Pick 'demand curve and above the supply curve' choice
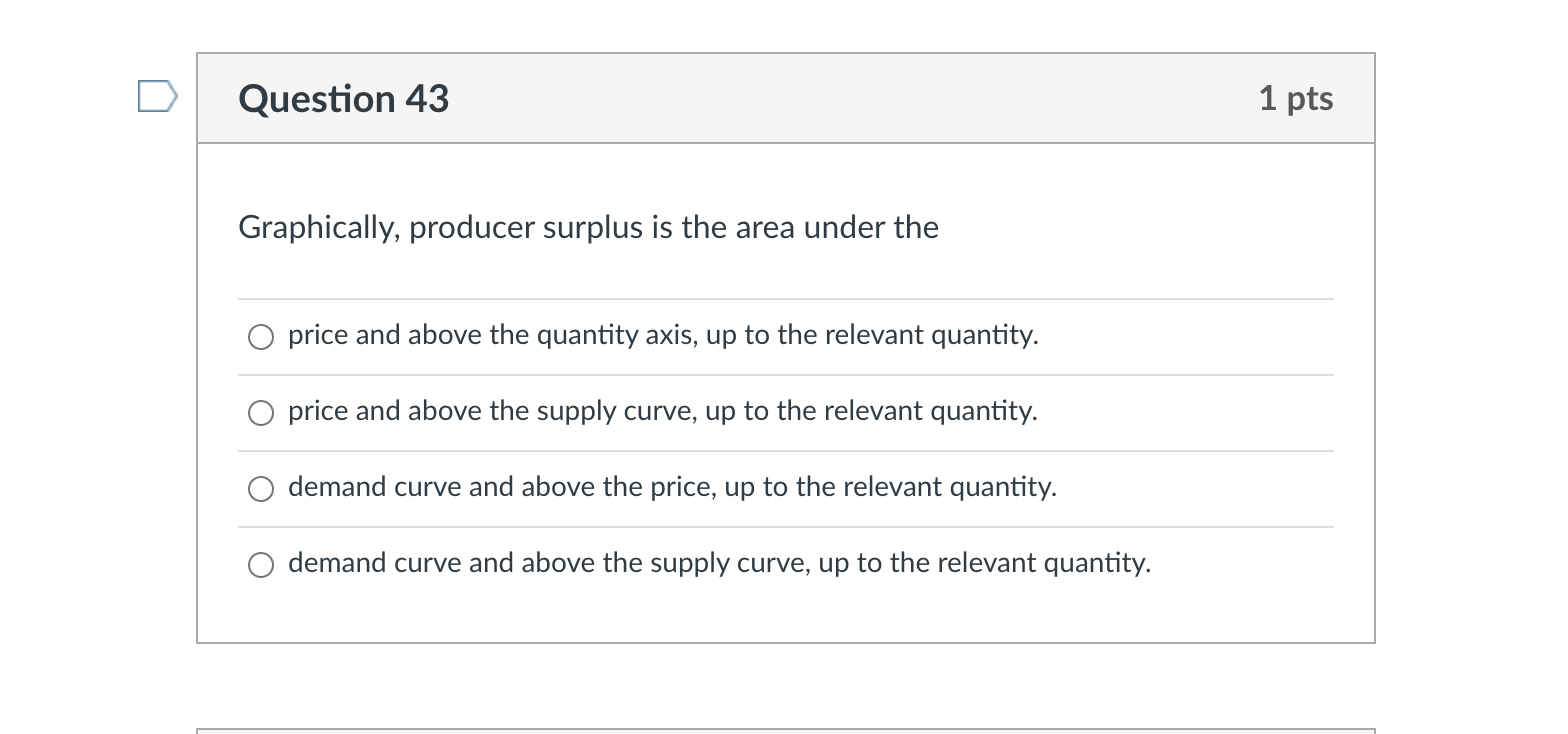The width and height of the screenshot is (1568, 734). click(x=260, y=565)
